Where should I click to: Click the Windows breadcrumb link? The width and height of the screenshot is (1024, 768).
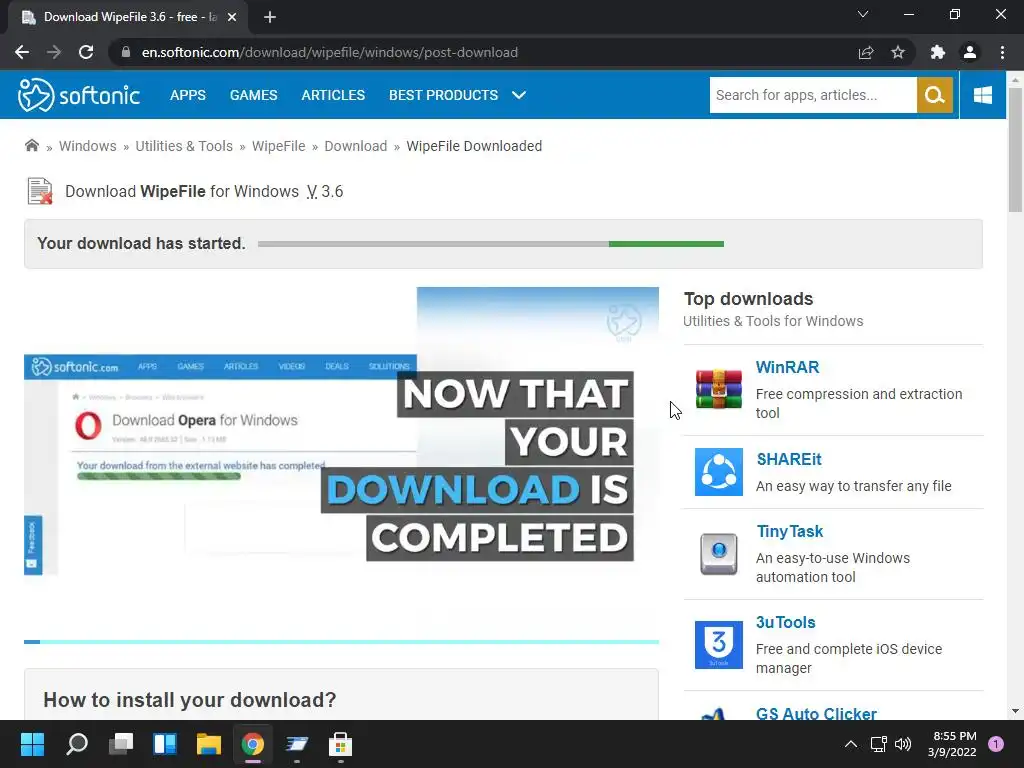pos(88,146)
